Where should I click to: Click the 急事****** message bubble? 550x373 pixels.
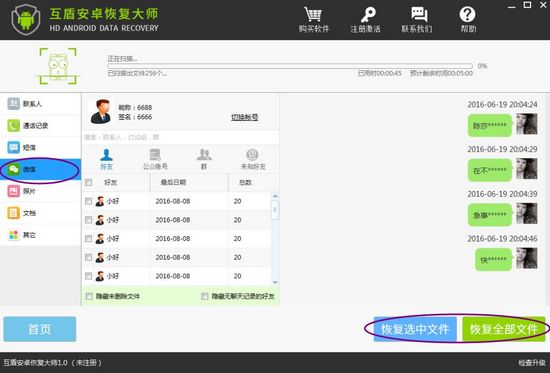pos(490,215)
